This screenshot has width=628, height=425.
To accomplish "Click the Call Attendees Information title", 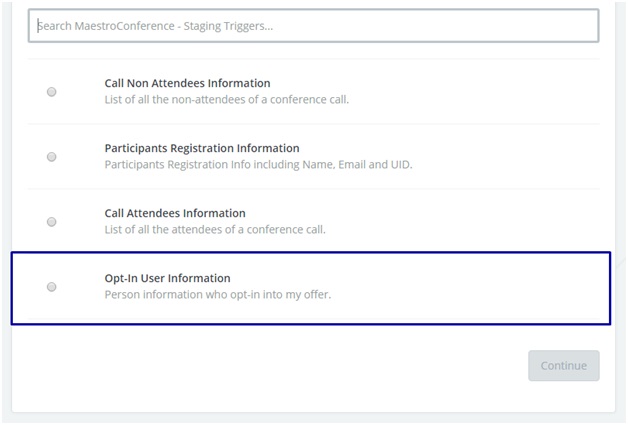I will (175, 213).
